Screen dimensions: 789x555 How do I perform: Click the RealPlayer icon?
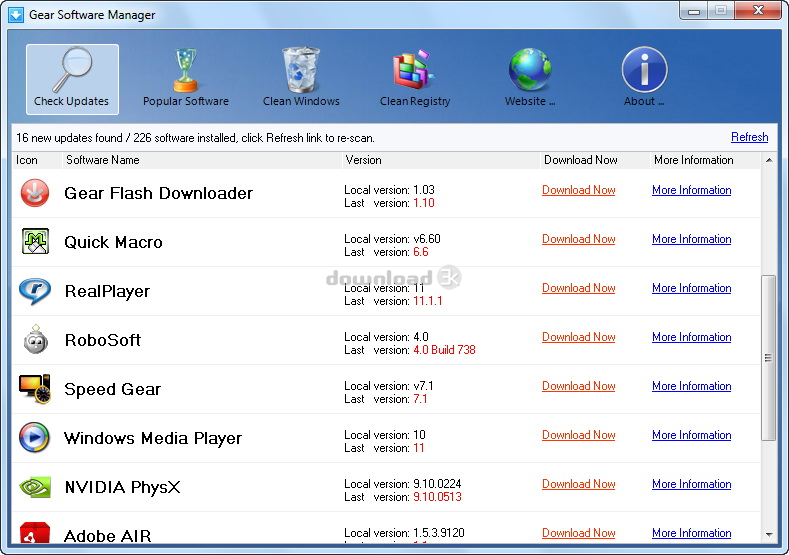click(x=35, y=291)
